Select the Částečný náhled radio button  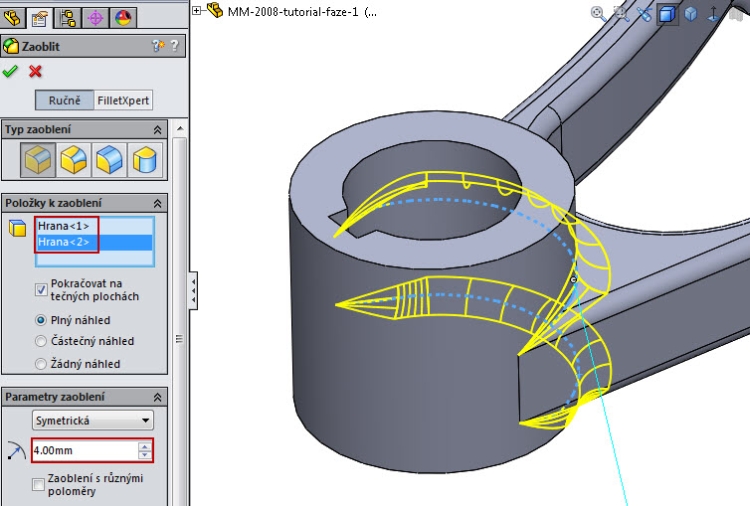[x=41, y=341]
